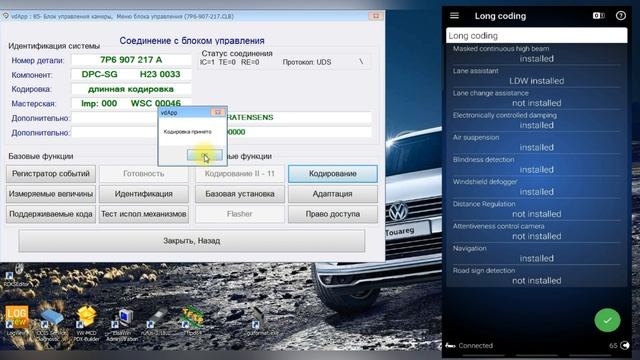Change Air suspension setting
Viewport: 640px width, 360px height.
pos(536,143)
